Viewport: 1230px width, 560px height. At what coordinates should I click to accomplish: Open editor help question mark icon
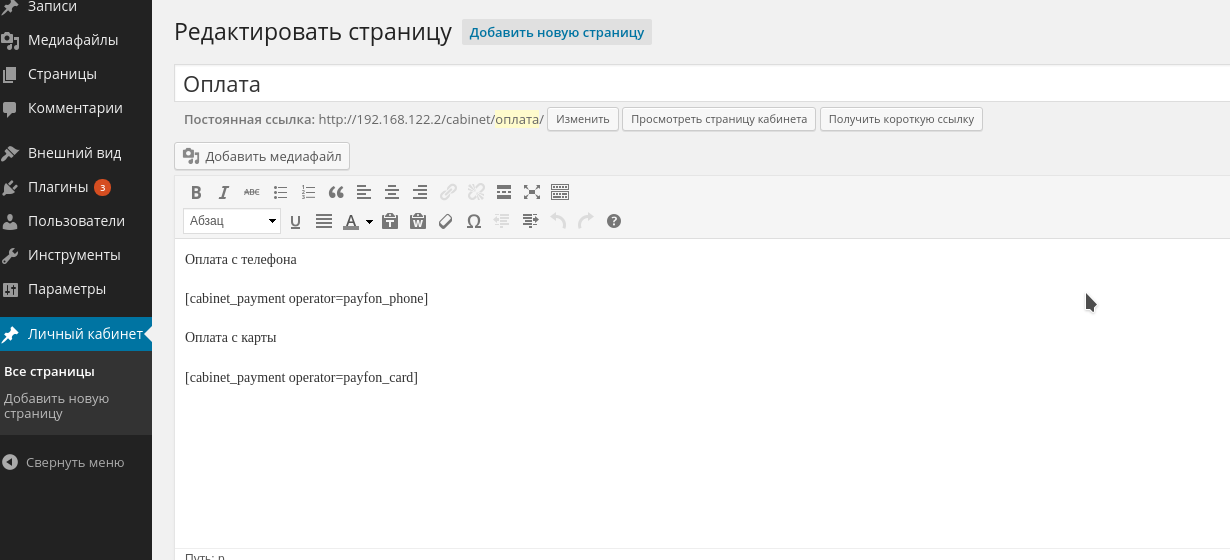[614, 221]
